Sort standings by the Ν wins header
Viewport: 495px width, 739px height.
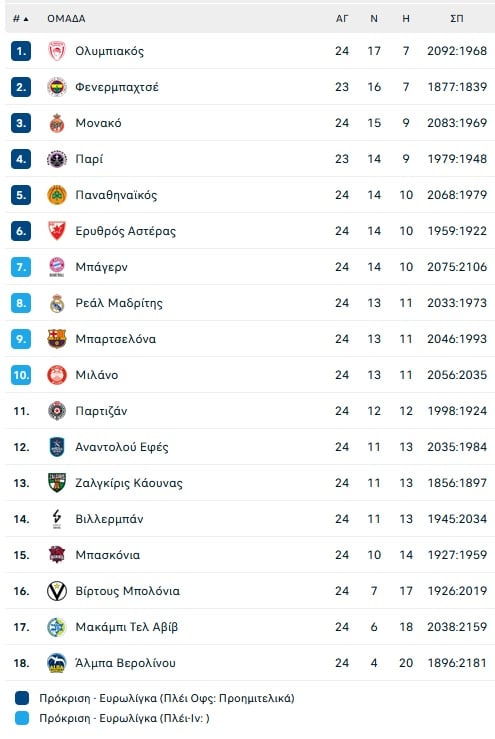coord(374,19)
